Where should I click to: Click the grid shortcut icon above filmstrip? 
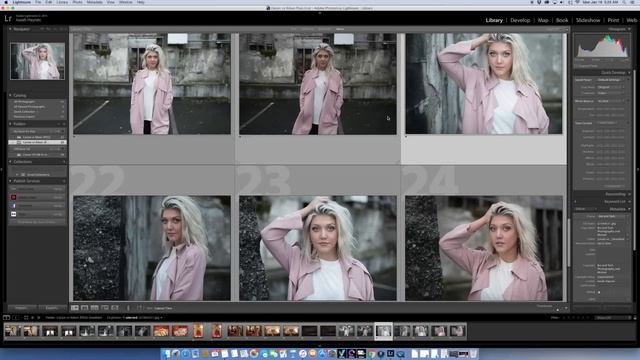point(26,317)
